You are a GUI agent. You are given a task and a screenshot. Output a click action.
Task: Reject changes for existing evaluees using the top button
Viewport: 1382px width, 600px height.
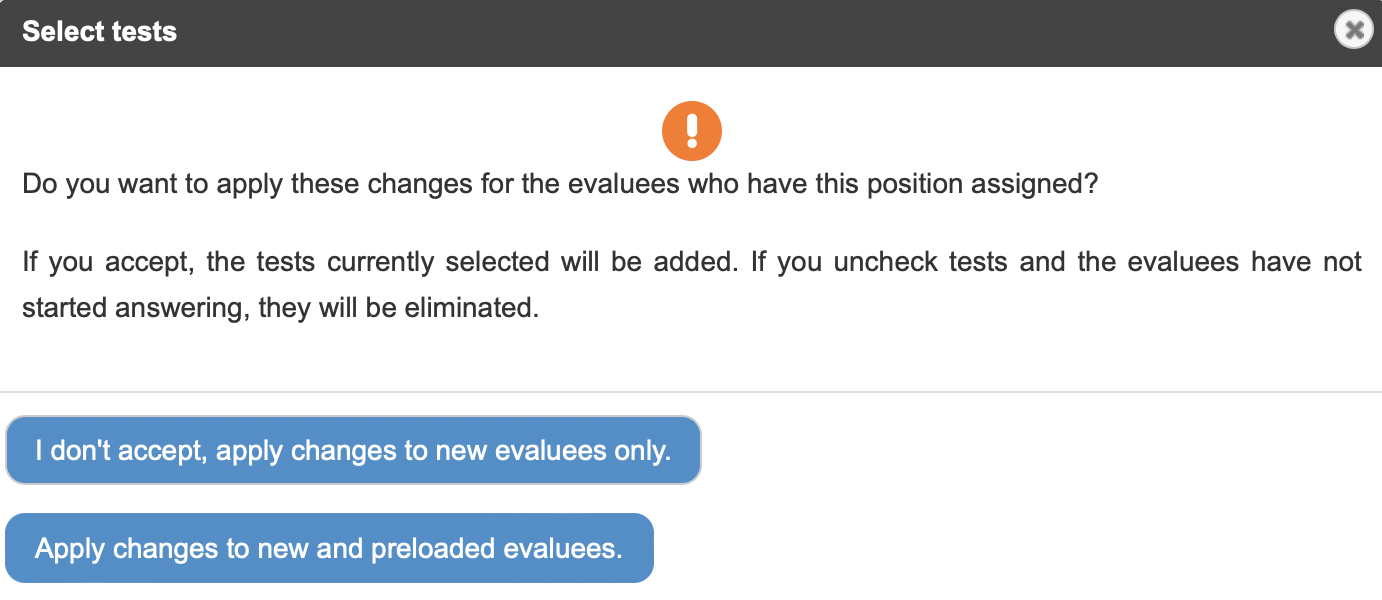pos(354,450)
